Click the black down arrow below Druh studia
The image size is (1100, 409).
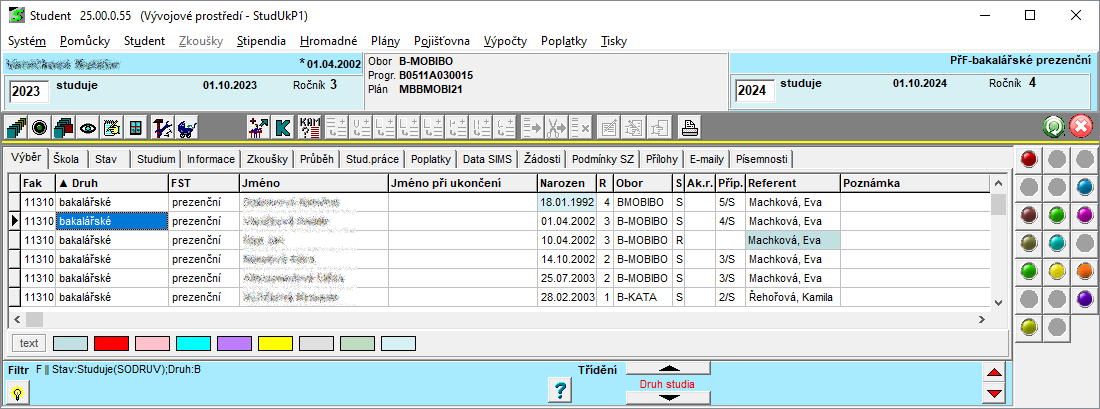click(x=668, y=398)
